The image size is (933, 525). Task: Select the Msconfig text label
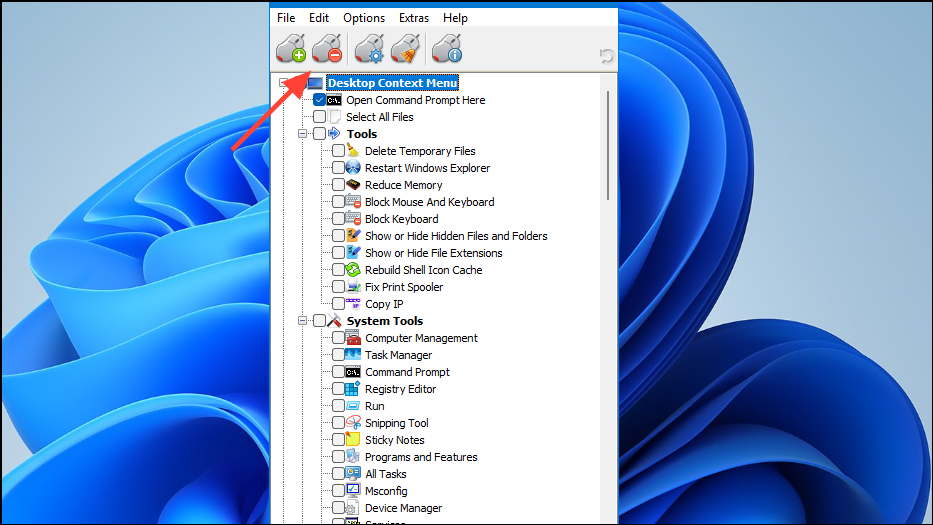click(x=386, y=491)
